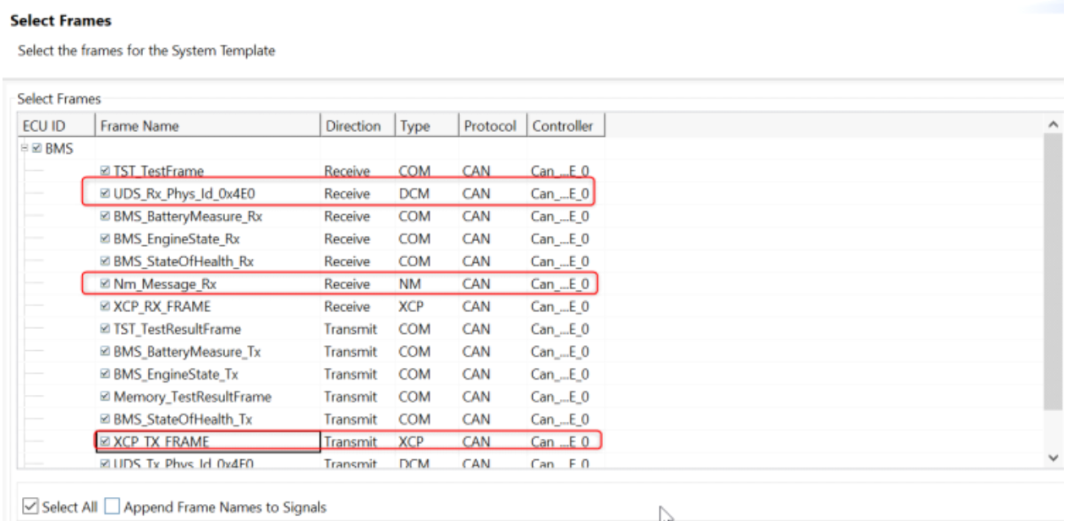Click Receive direction in BMS_StateOfHealth_Rx row

pos(347,262)
